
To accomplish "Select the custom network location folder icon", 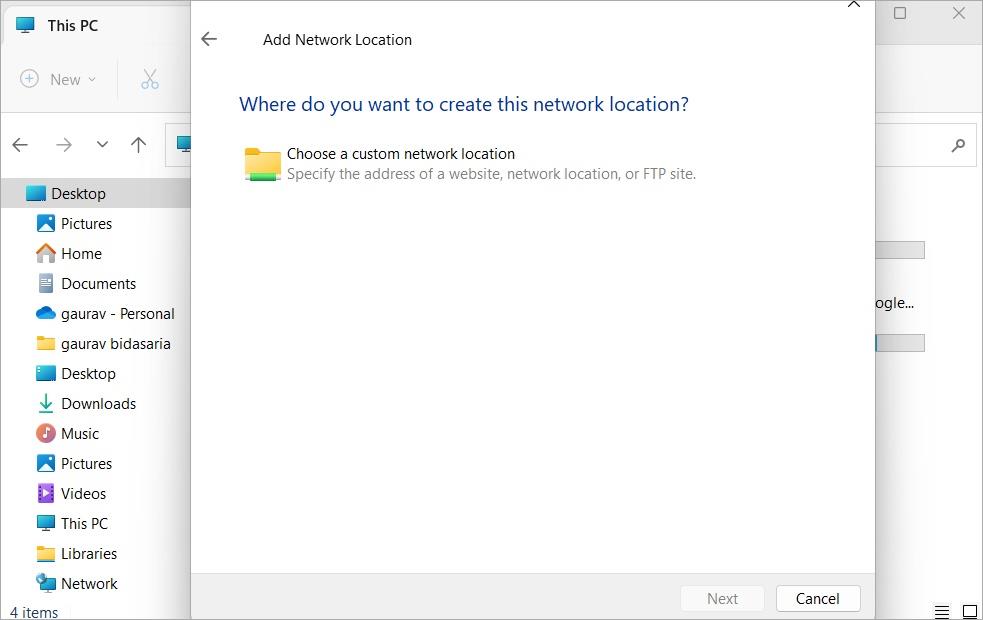I will point(262,164).
